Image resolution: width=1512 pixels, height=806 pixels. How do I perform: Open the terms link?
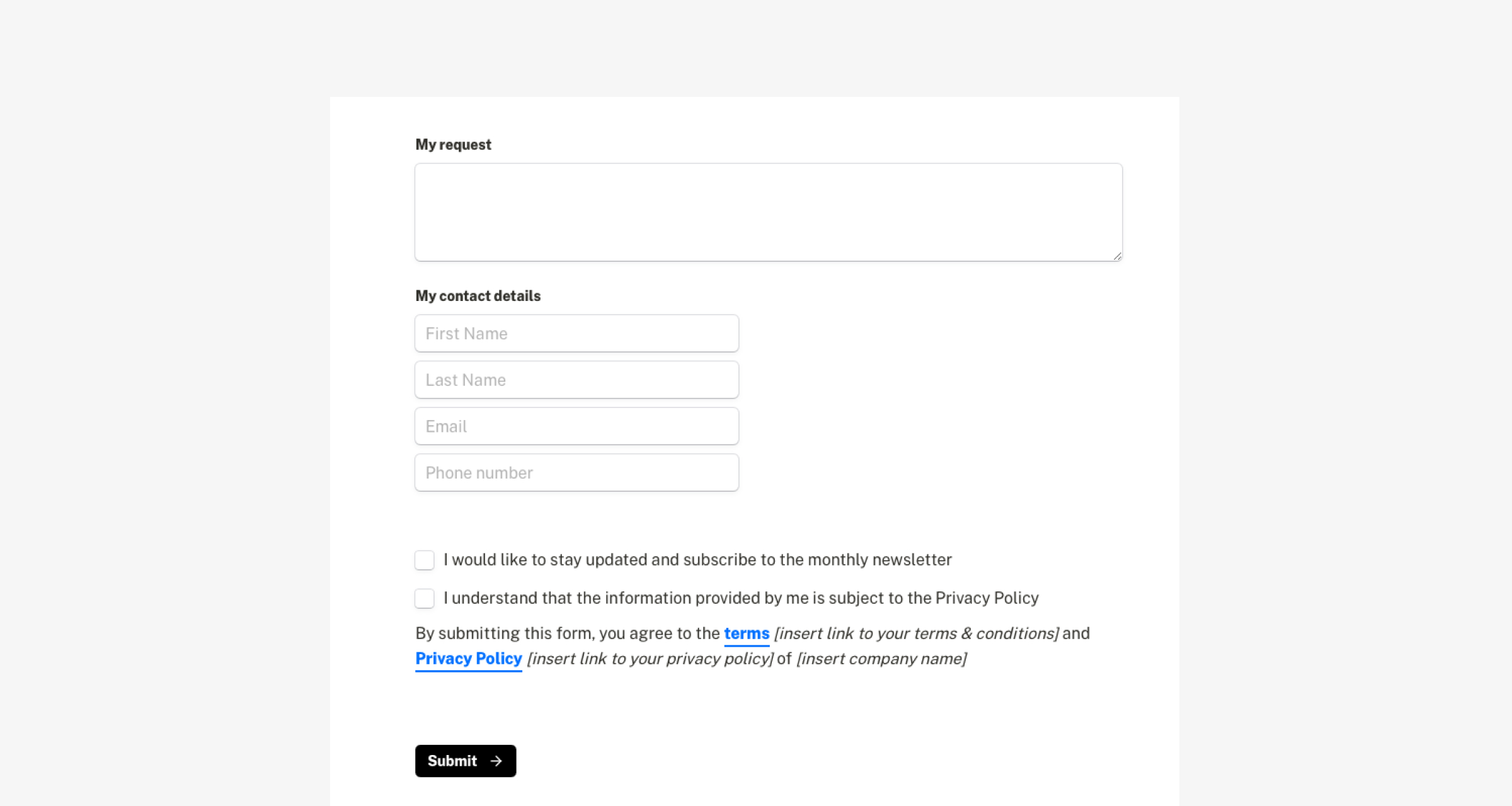point(747,633)
